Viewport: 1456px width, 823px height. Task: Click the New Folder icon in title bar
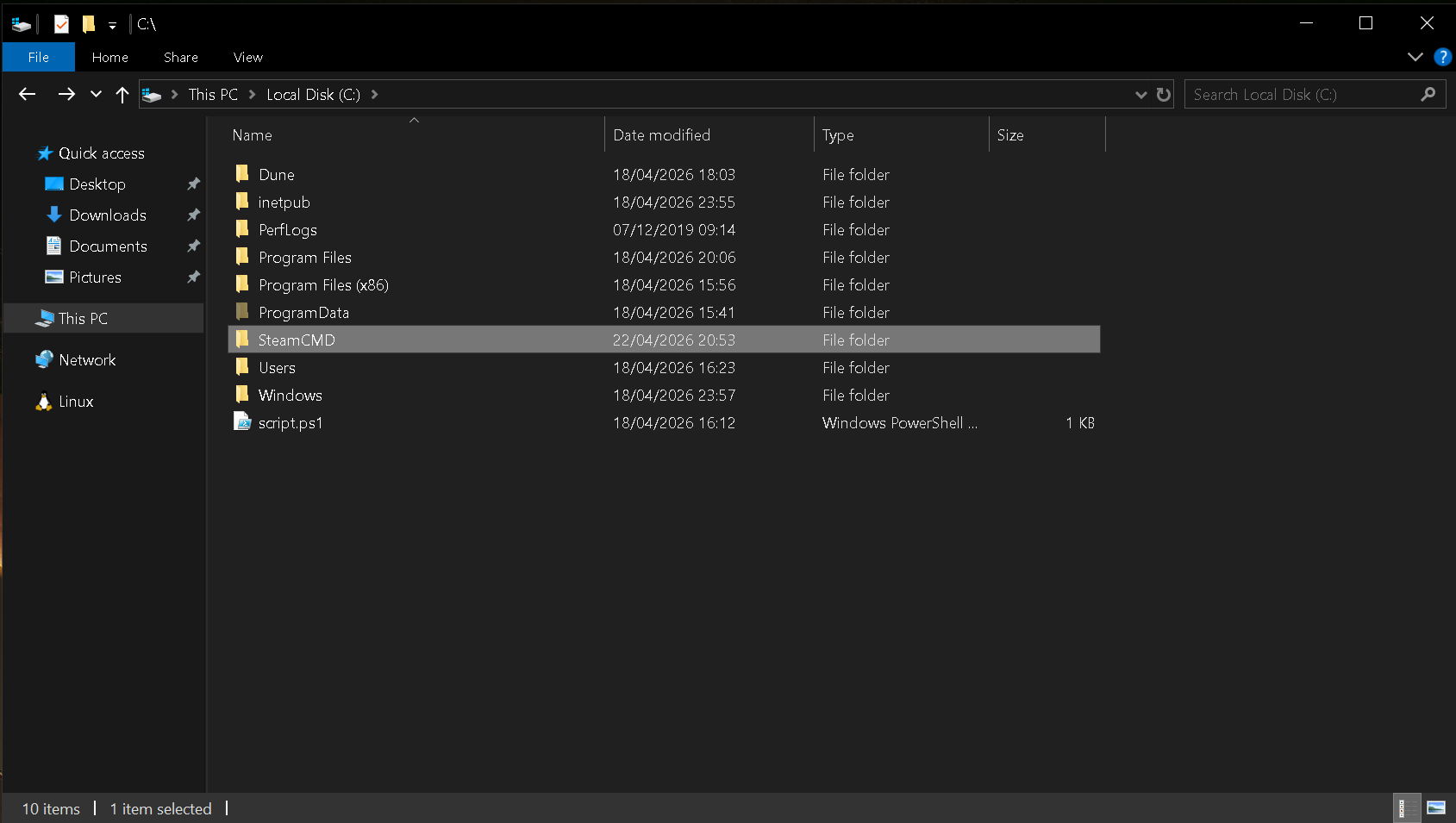tap(89, 24)
